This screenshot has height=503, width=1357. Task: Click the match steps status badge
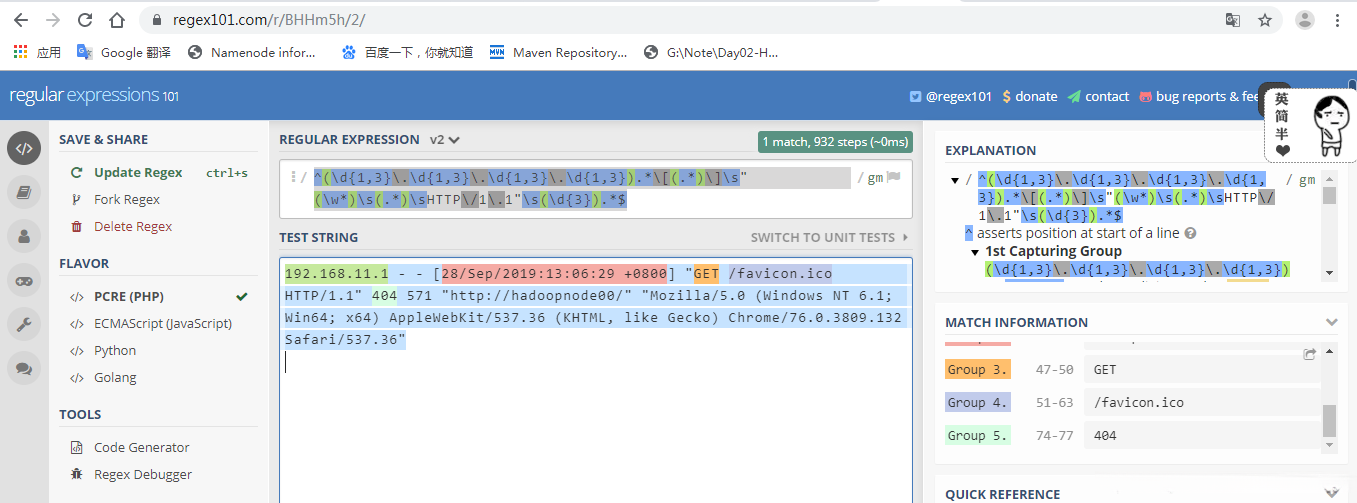[x=835, y=142]
